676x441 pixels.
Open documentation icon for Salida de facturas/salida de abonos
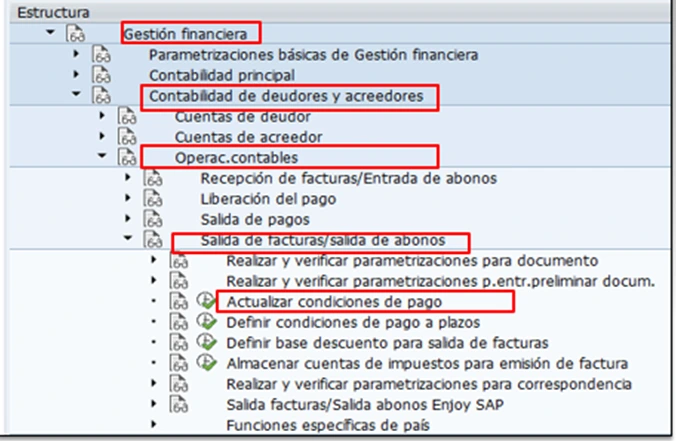pyautogui.click(x=153, y=240)
